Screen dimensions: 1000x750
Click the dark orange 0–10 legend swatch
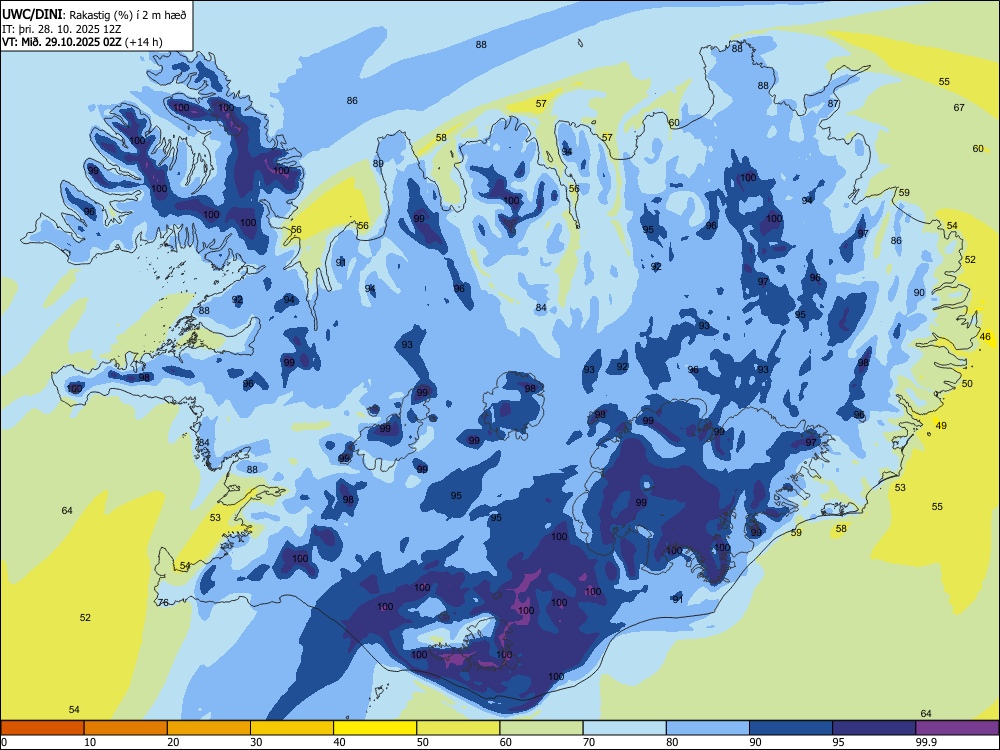coord(42,728)
